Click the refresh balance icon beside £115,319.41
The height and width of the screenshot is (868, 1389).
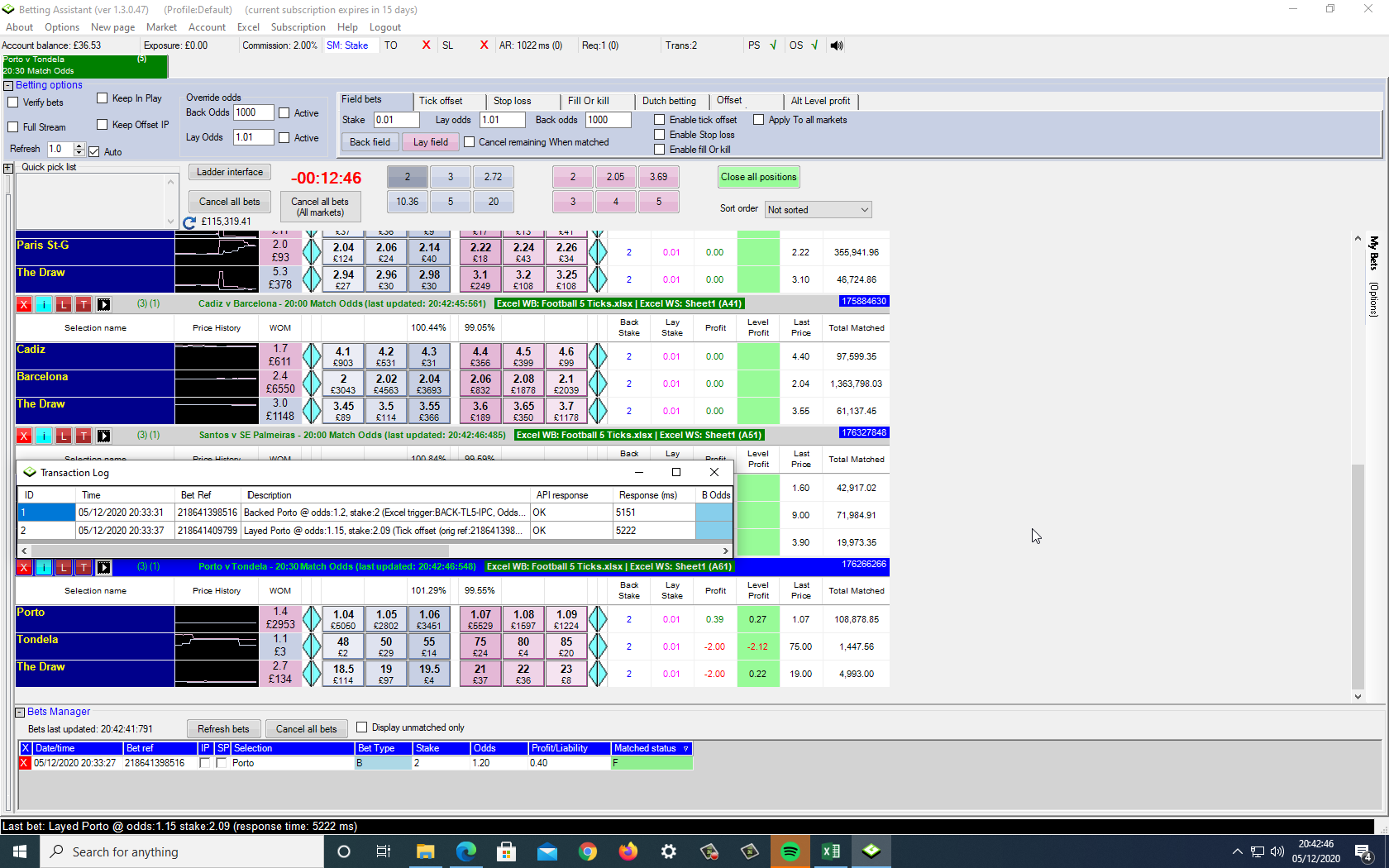[189, 222]
